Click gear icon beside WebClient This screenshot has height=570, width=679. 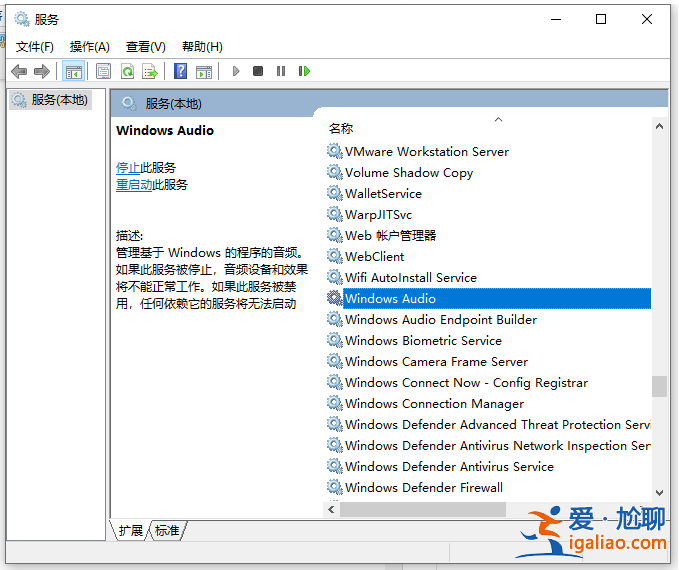[x=334, y=256]
